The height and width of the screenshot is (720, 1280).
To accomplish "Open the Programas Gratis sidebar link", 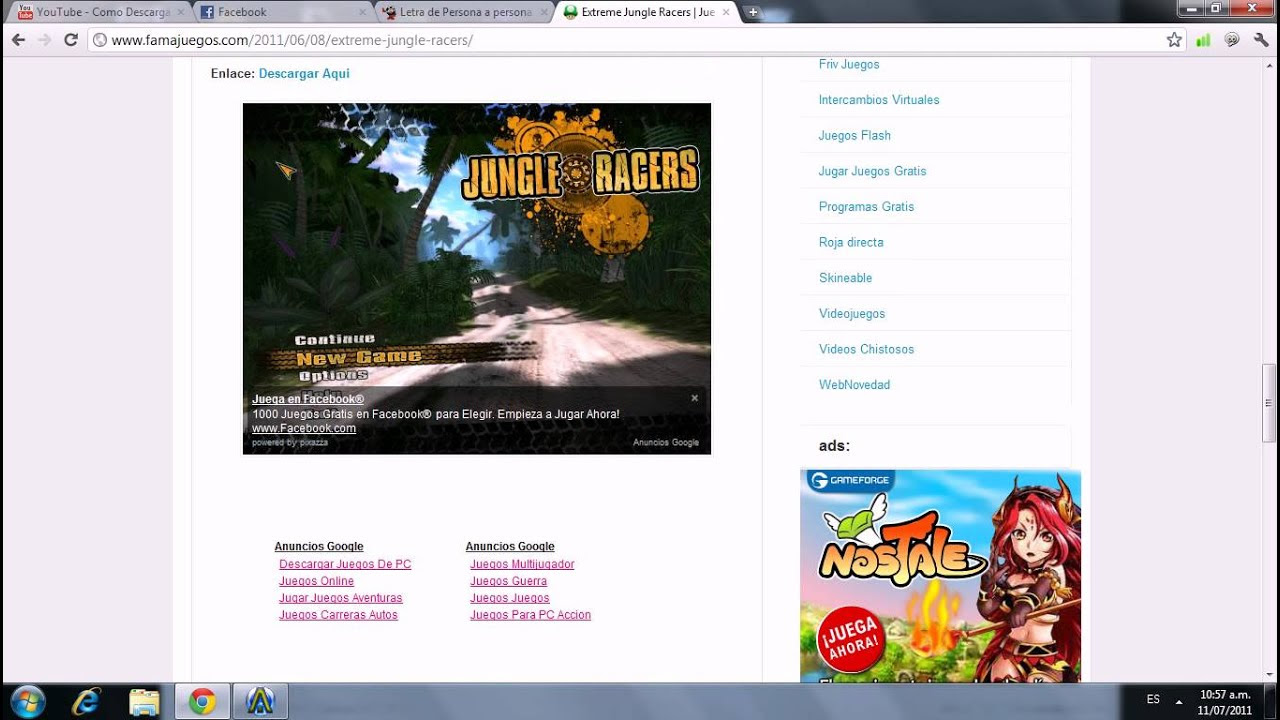I will [866, 207].
